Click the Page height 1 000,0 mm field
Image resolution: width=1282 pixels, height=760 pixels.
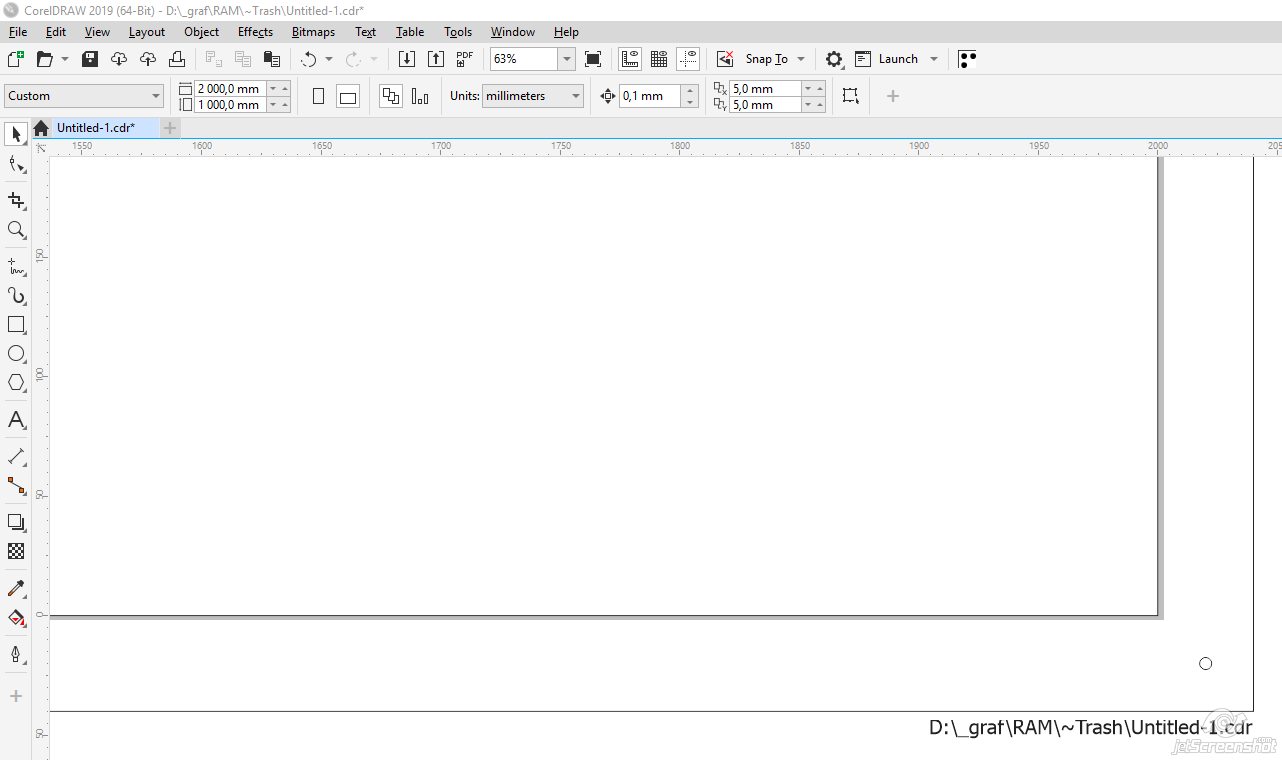pos(229,105)
